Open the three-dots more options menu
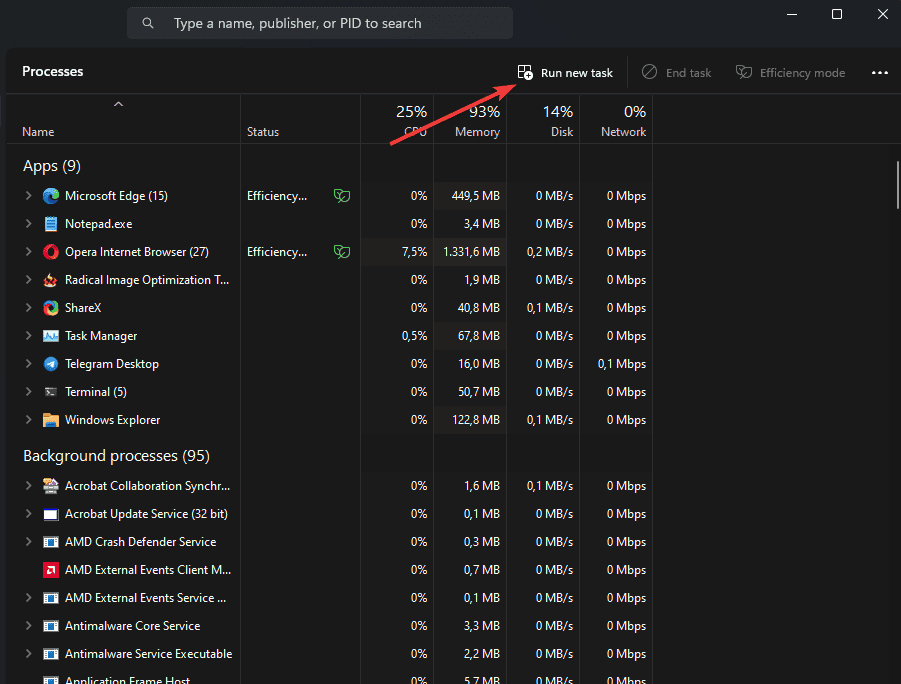The width and height of the screenshot is (901, 684). [880, 72]
